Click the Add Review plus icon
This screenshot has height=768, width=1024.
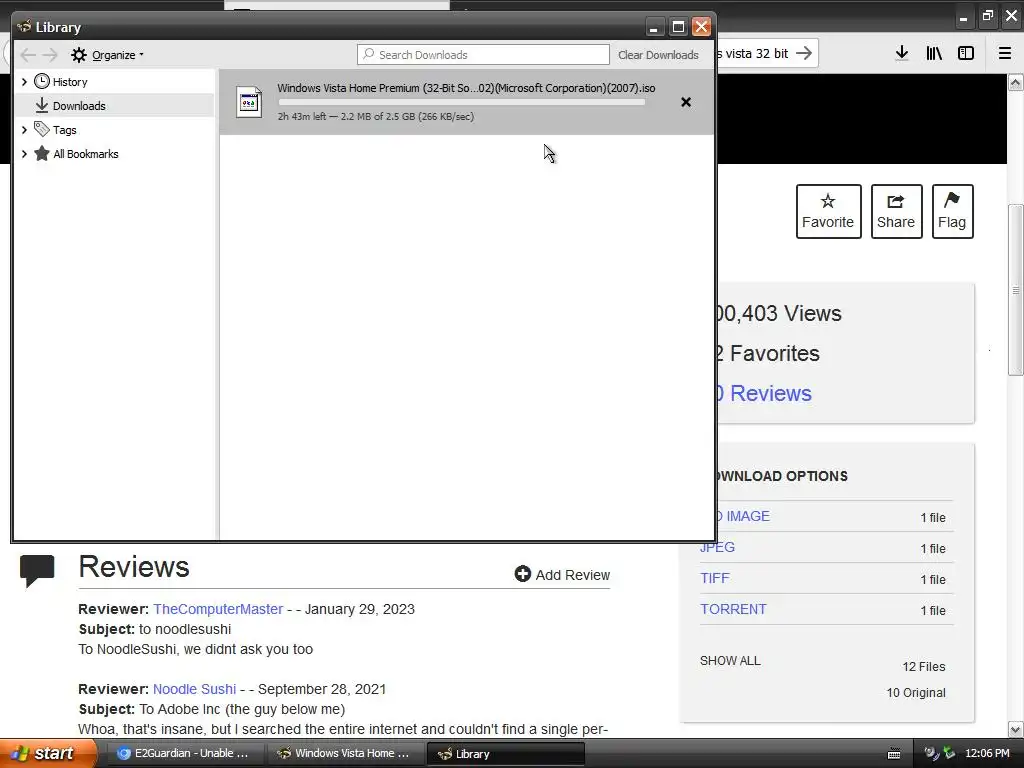point(522,574)
